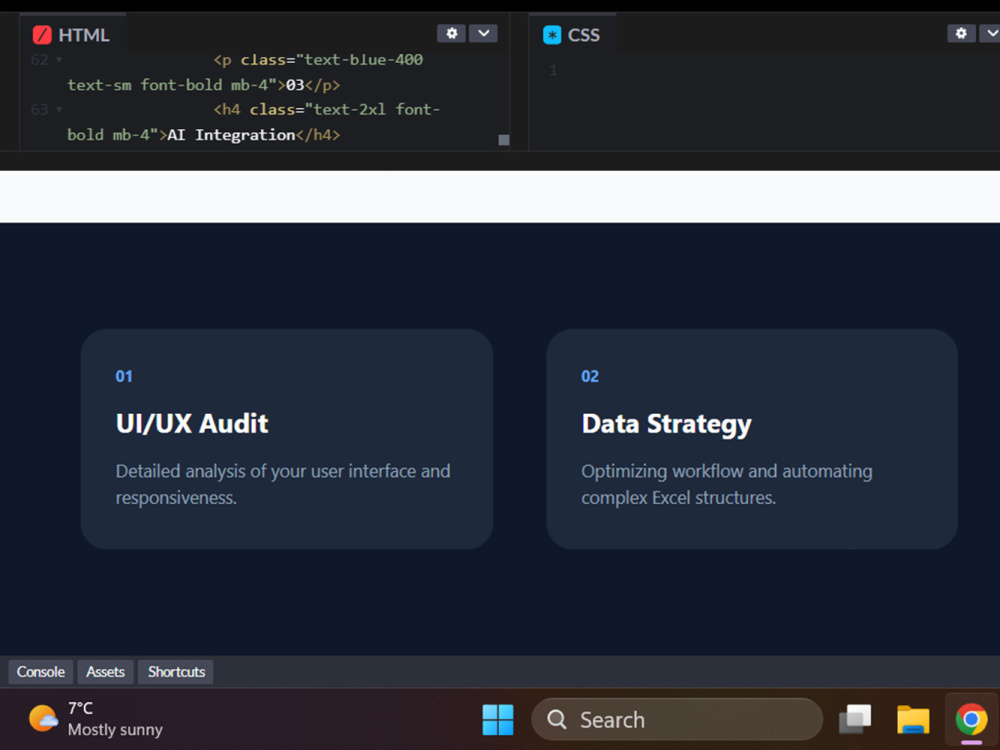Open HTML editor settings gear

click(451, 34)
